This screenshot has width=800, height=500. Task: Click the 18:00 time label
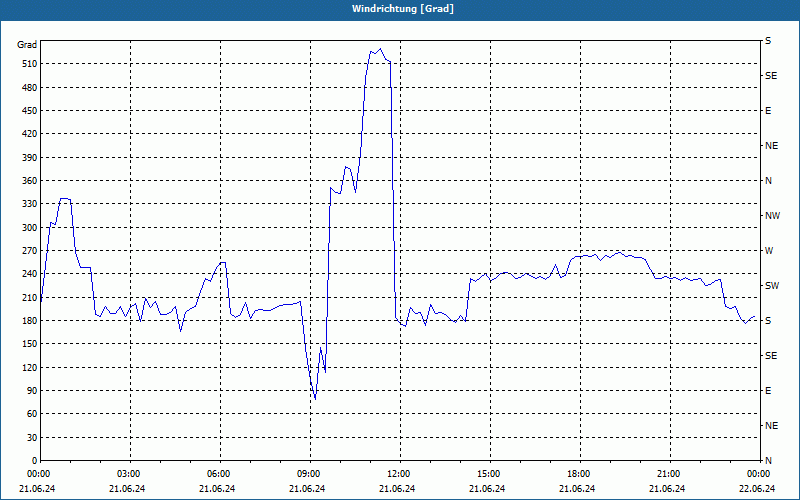pos(579,474)
